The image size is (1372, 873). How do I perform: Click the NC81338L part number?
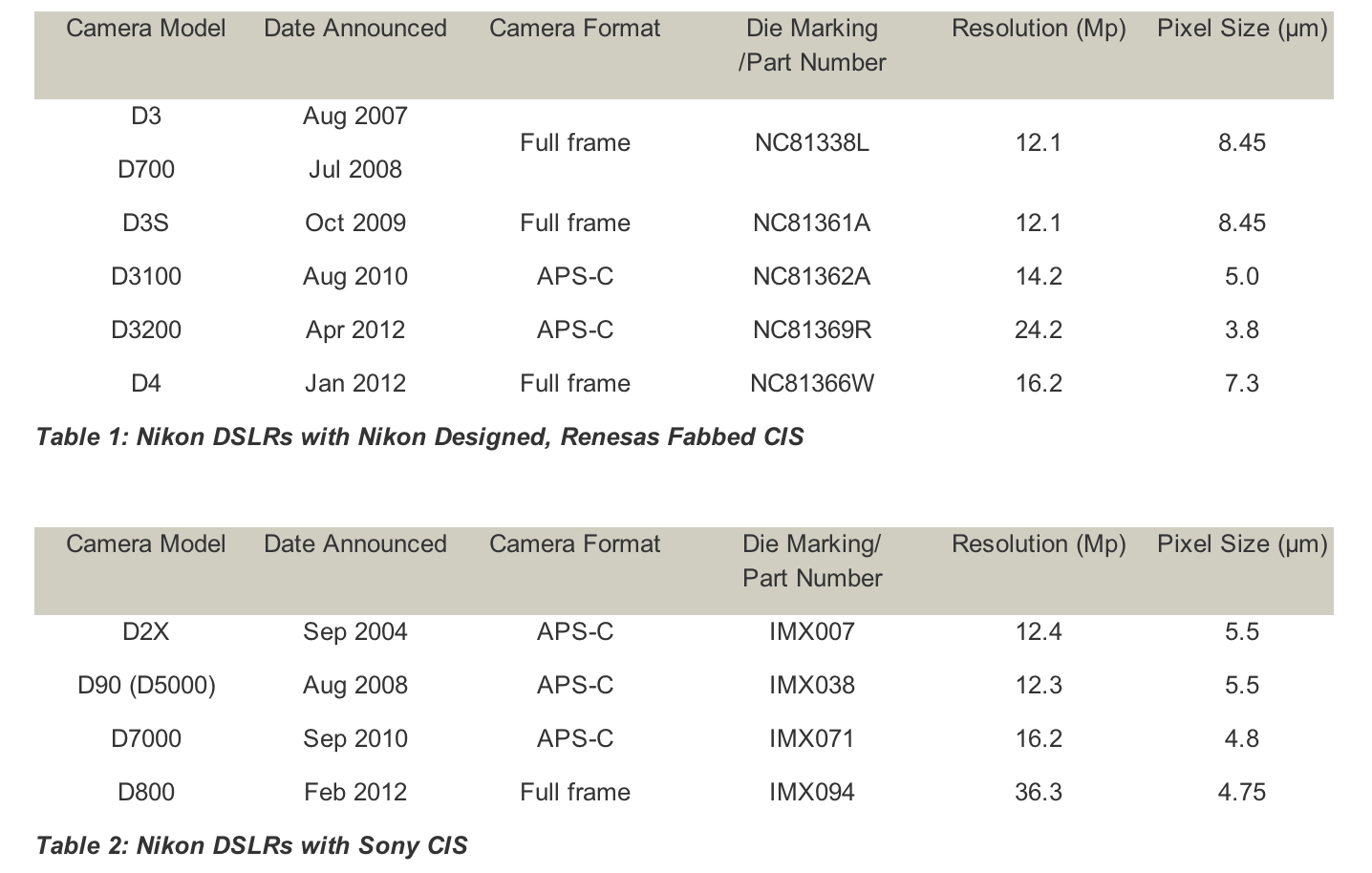tap(812, 143)
